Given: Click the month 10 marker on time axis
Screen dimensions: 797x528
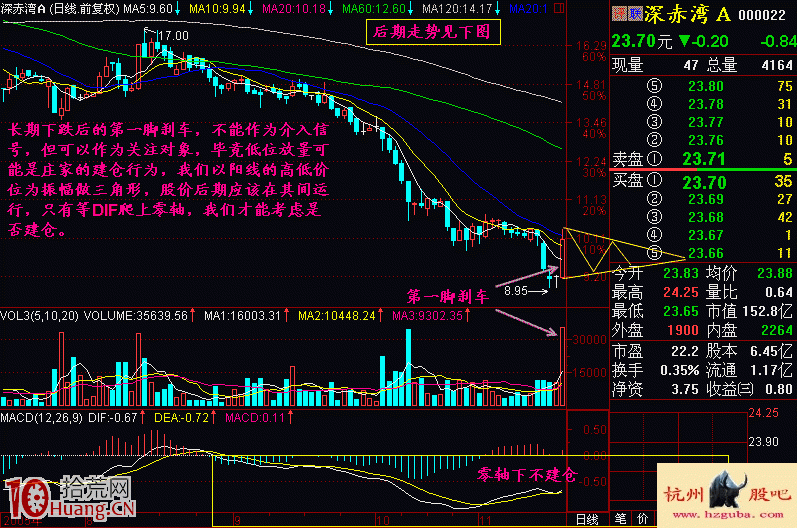Looking at the screenshot, I should coord(382,520).
